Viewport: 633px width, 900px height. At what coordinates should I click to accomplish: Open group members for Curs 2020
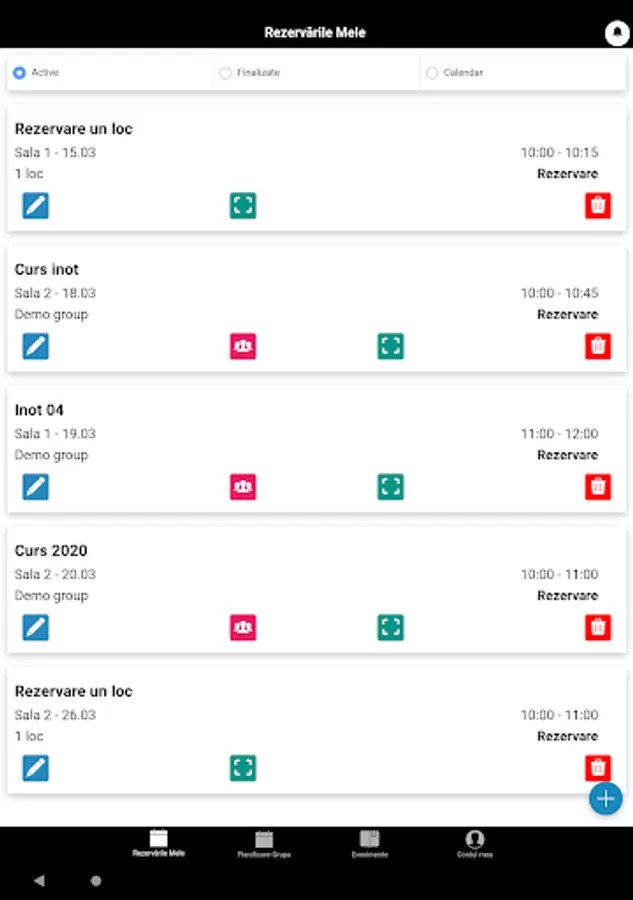(243, 627)
